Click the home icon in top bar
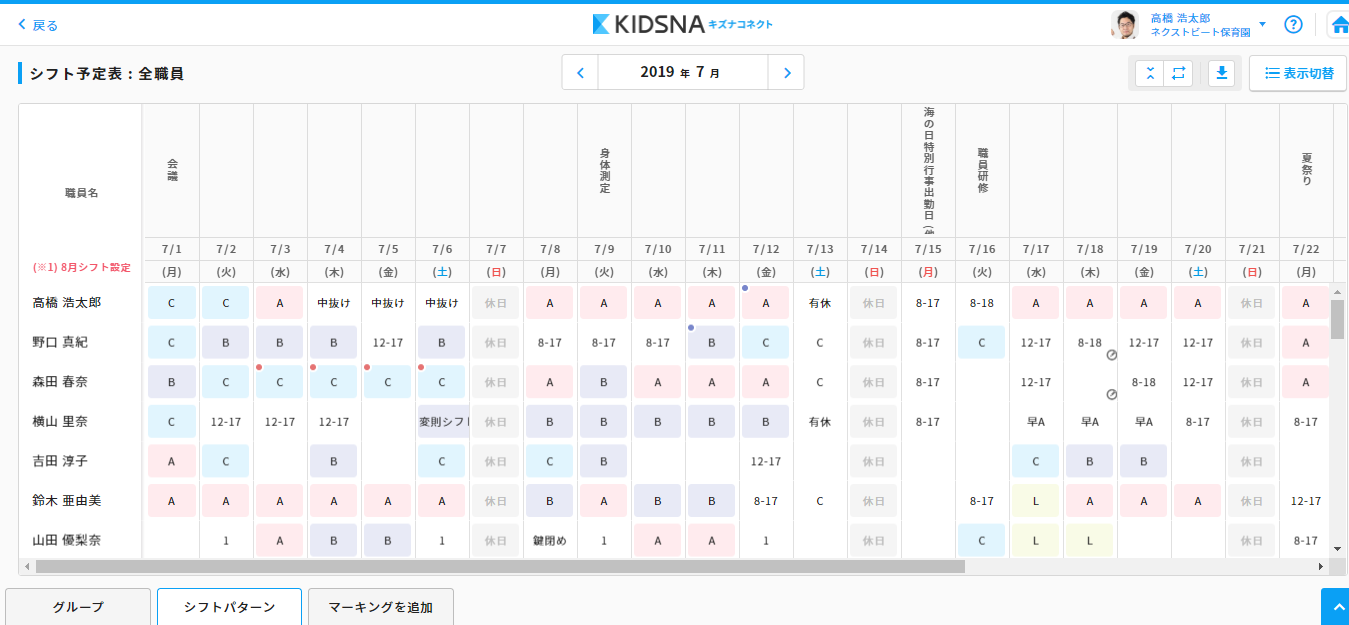This screenshot has width=1349, height=625. click(1339, 25)
